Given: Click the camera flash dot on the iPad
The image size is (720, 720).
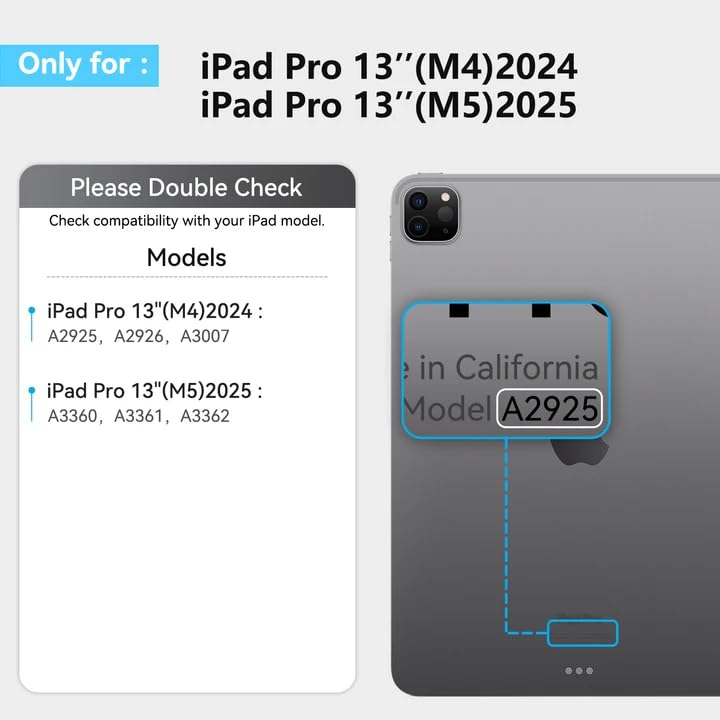Looking at the screenshot, I should pos(445,197).
